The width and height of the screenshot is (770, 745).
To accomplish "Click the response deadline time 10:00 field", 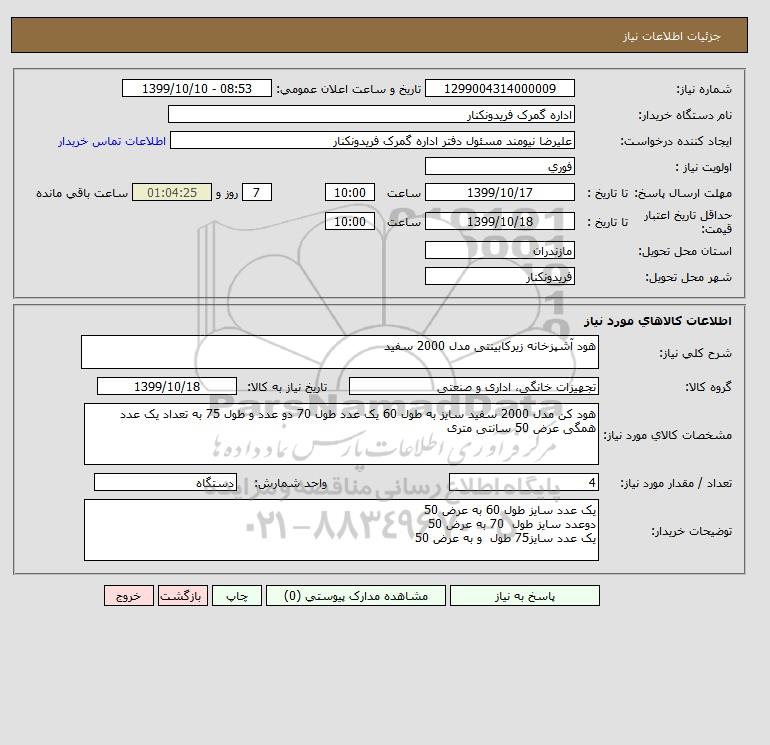I will [x=350, y=193].
